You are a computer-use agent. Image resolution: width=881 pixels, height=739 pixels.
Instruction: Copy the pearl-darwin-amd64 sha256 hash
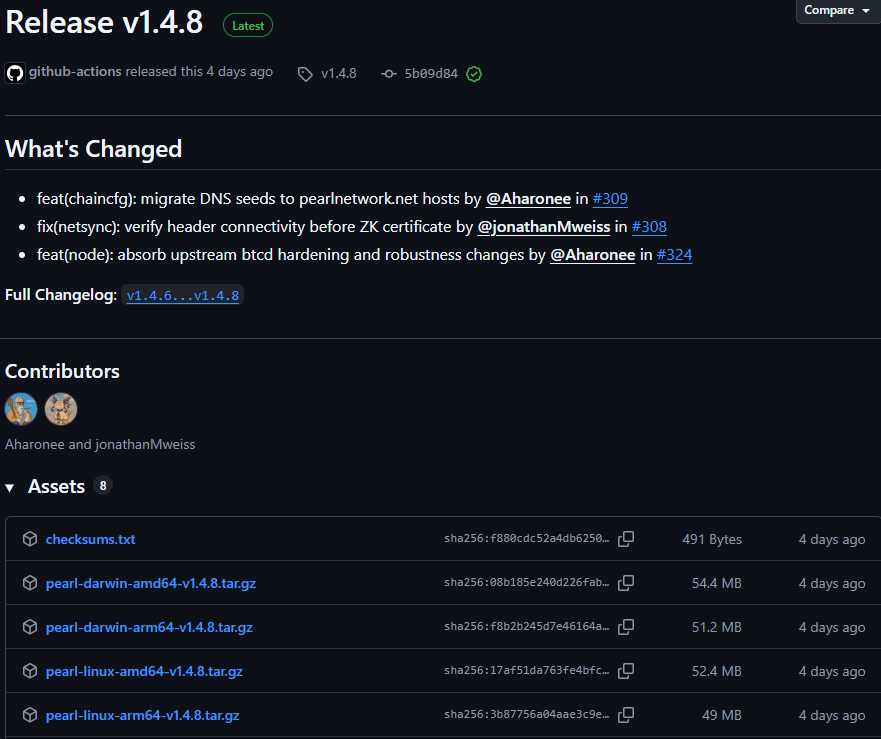coord(626,583)
